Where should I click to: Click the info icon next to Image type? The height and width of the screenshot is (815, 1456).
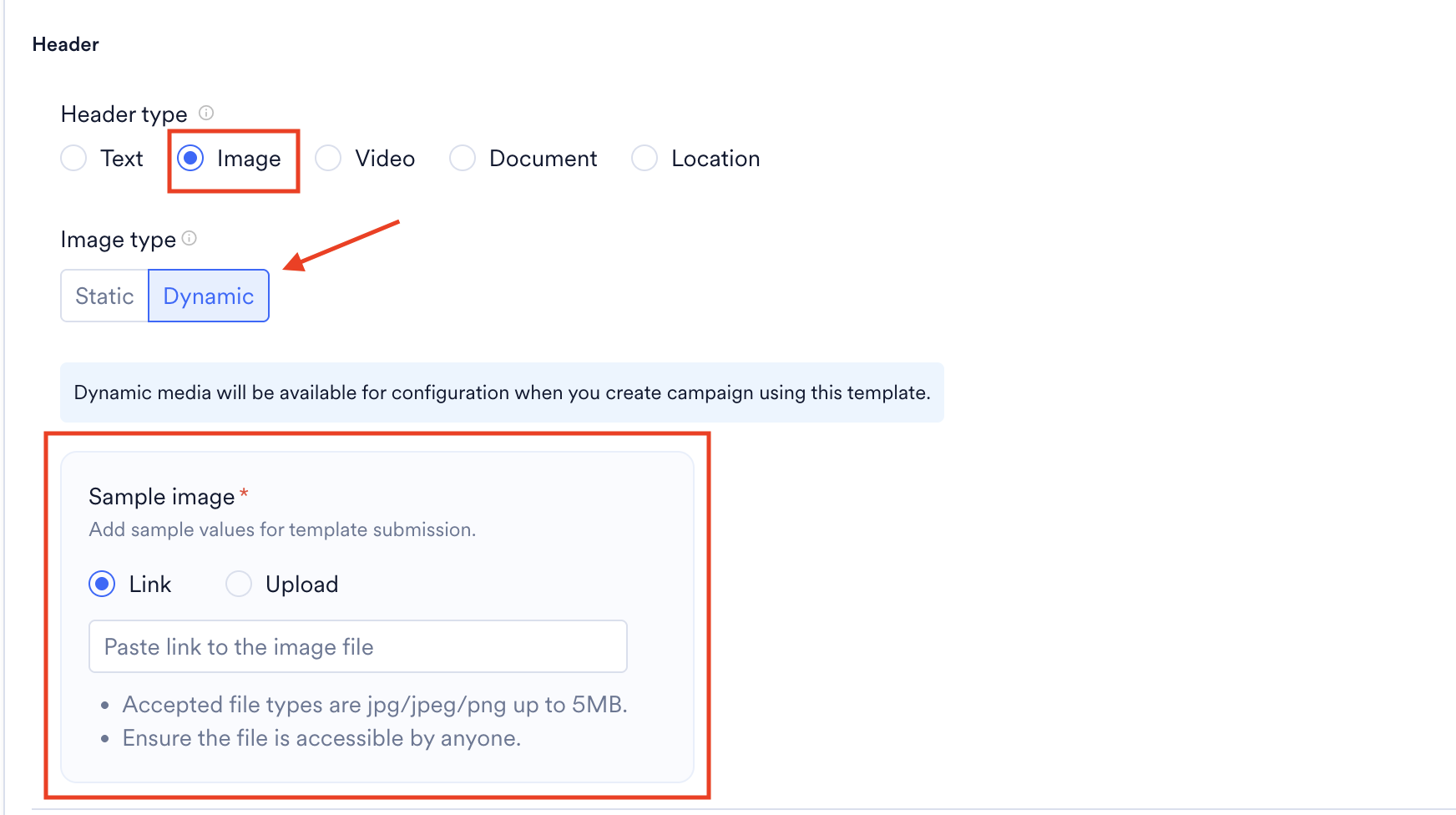point(190,239)
